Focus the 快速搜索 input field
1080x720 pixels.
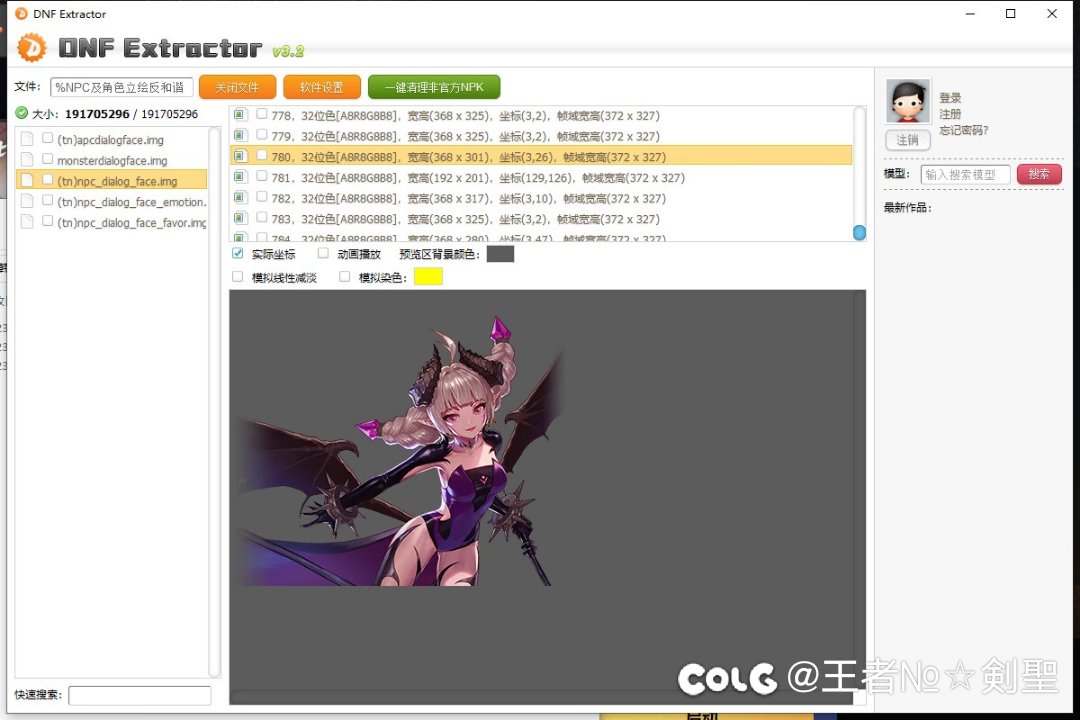click(140, 695)
